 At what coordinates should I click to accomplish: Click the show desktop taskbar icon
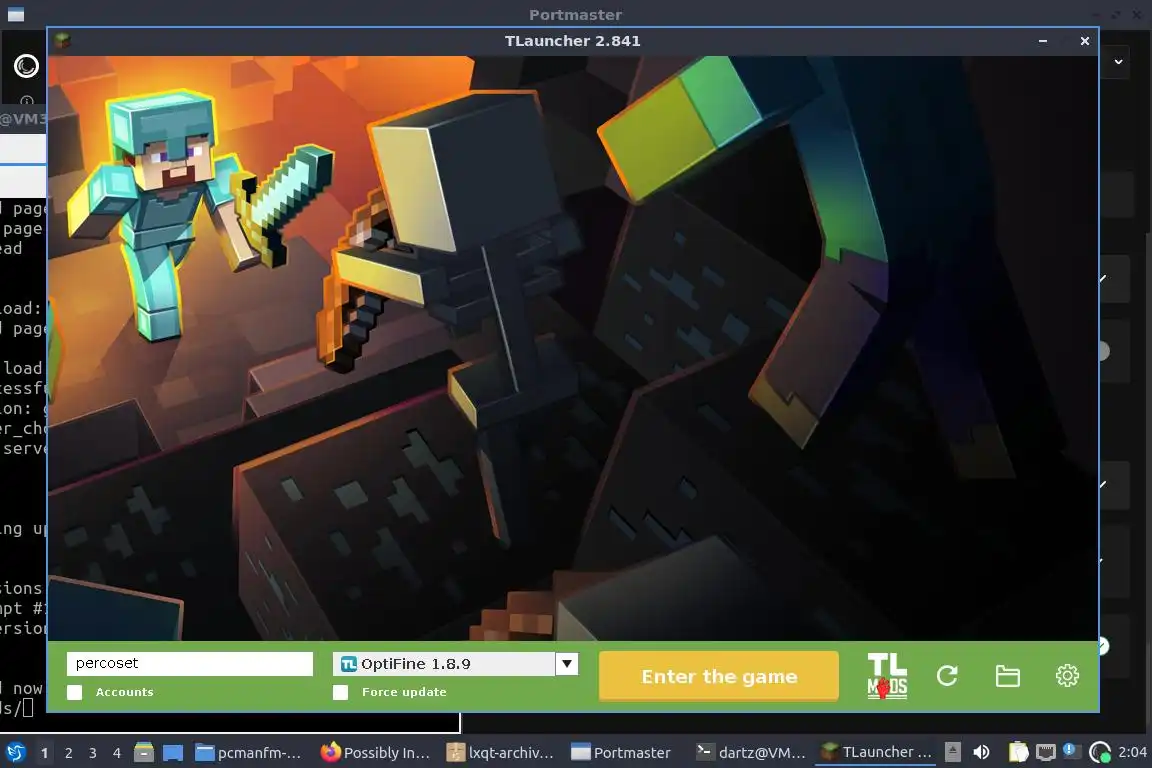click(x=173, y=752)
